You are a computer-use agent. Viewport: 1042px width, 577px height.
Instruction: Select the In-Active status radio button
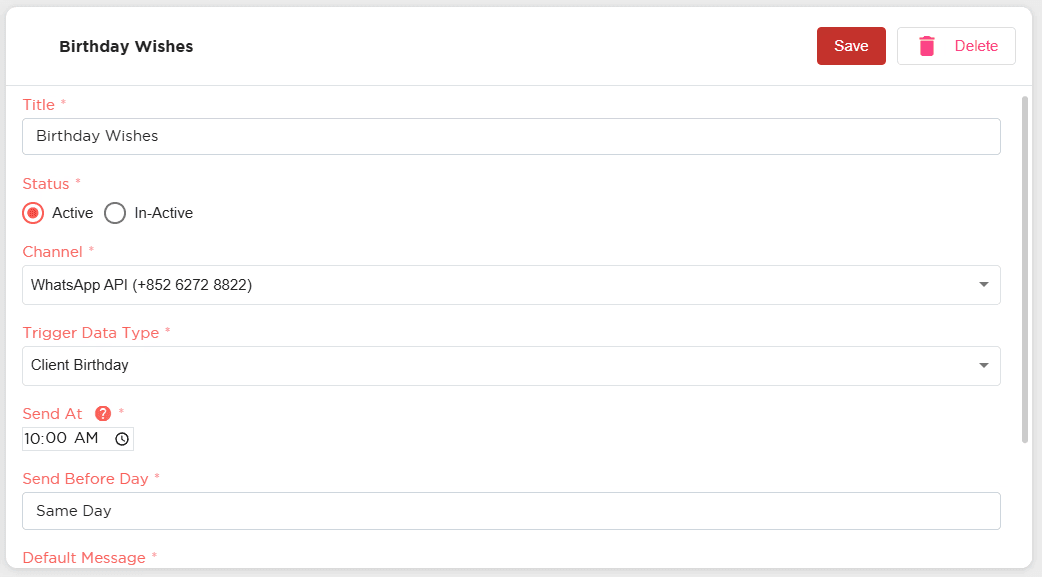115,213
